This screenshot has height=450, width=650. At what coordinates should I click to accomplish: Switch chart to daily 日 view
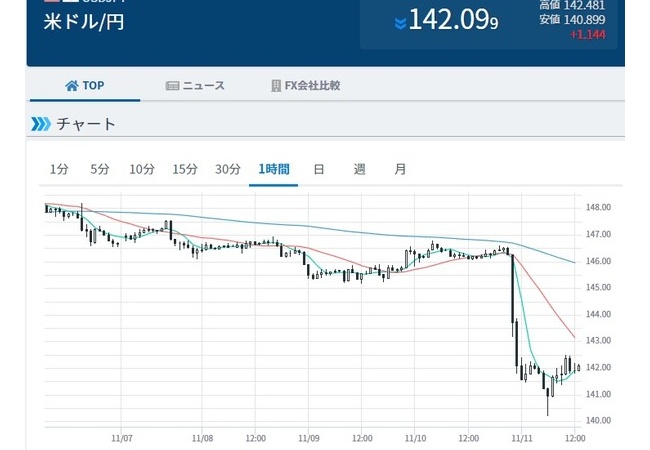[x=319, y=169]
